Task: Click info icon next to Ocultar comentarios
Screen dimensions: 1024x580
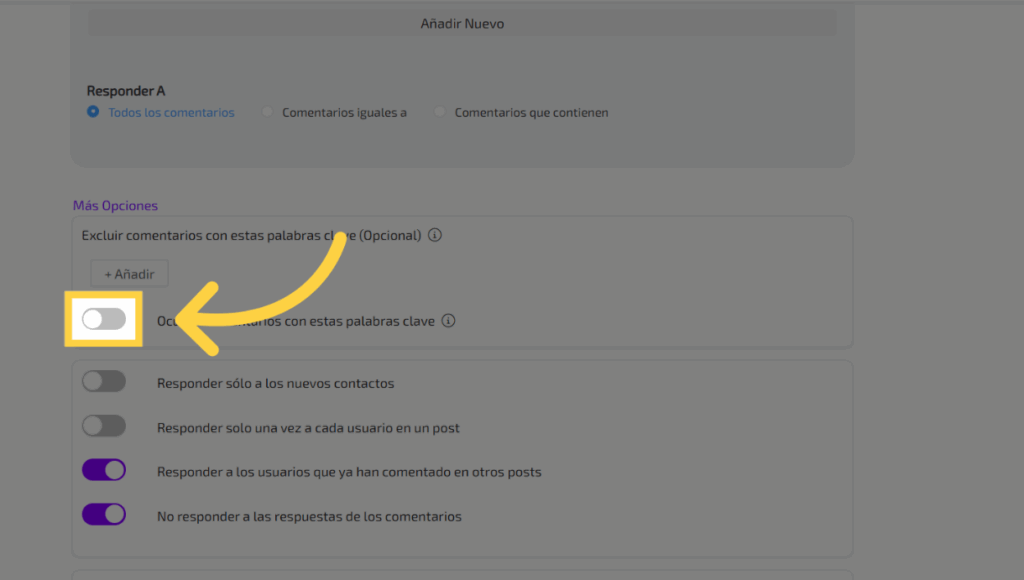Action: pos(448,322)
